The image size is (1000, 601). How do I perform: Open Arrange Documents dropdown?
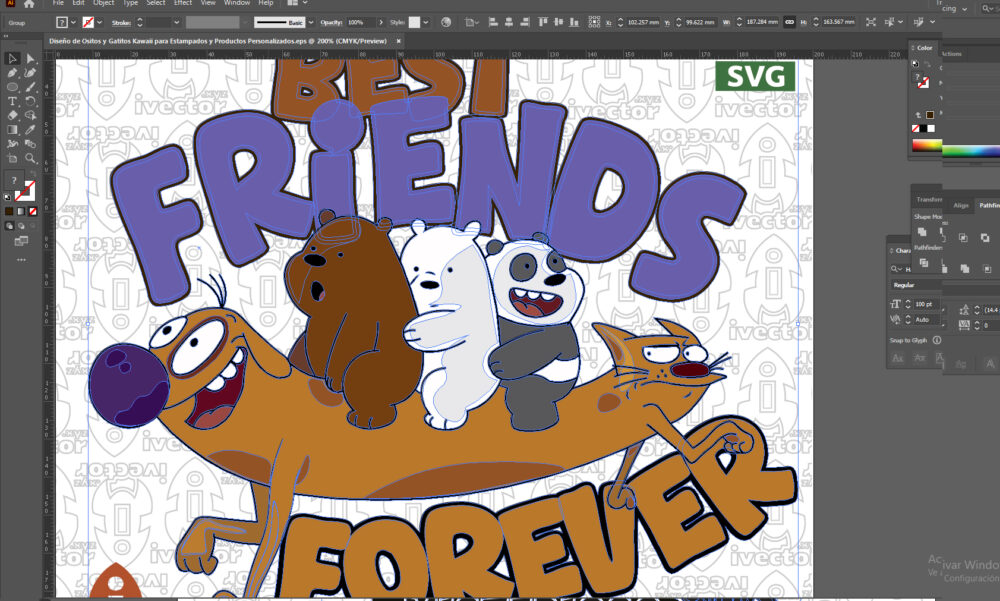tap(297, 3)
